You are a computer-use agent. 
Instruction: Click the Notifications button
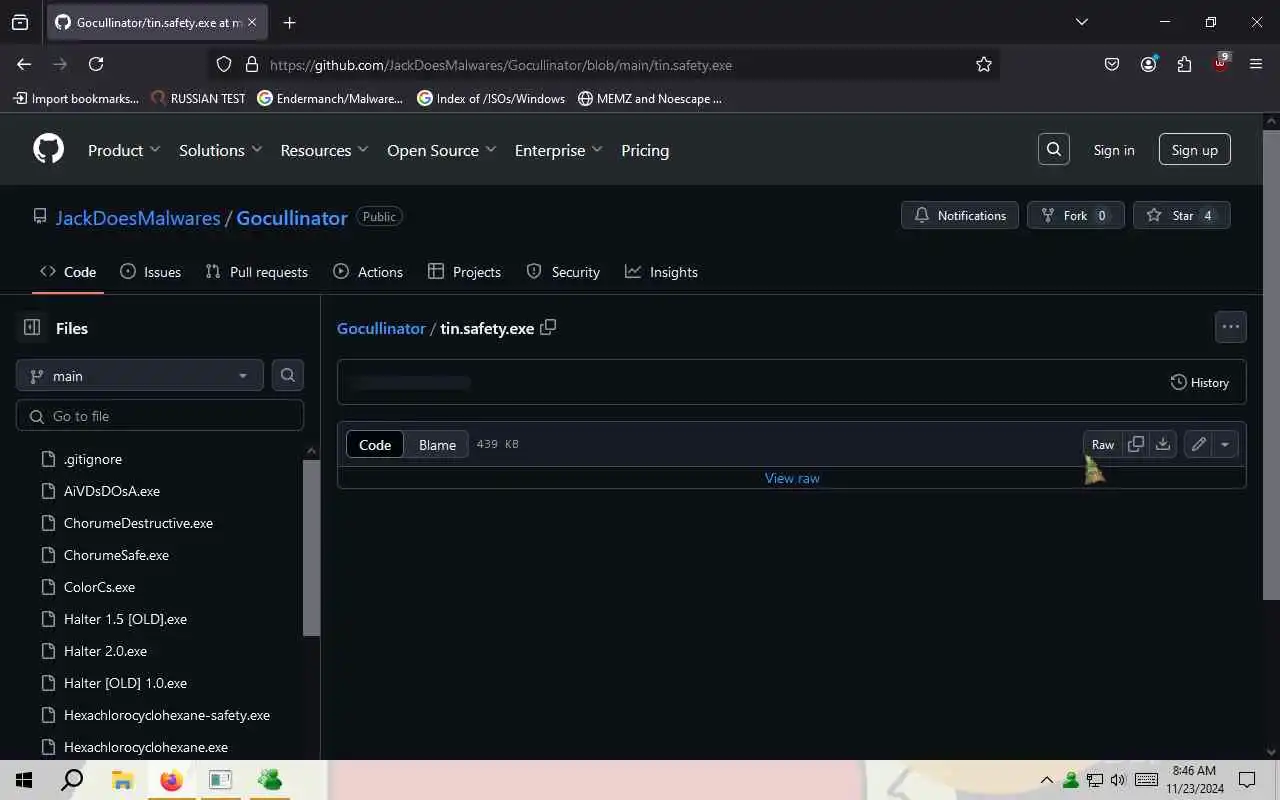960,216
